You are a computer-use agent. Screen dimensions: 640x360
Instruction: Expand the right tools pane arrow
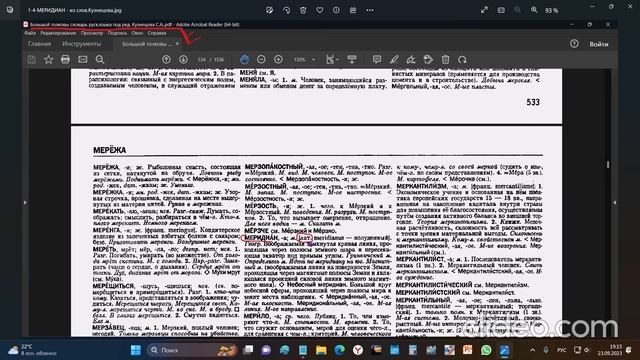615,202
